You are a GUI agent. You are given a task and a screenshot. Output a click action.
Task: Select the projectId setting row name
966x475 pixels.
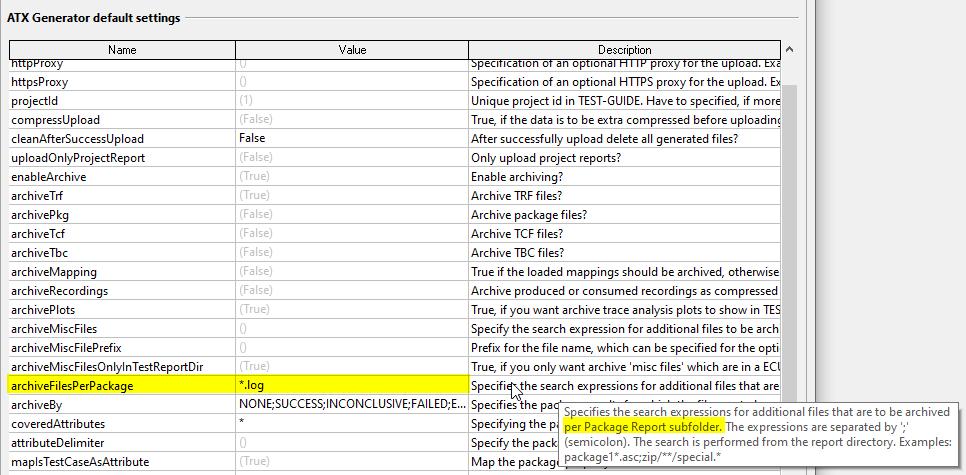coord(122,100)
